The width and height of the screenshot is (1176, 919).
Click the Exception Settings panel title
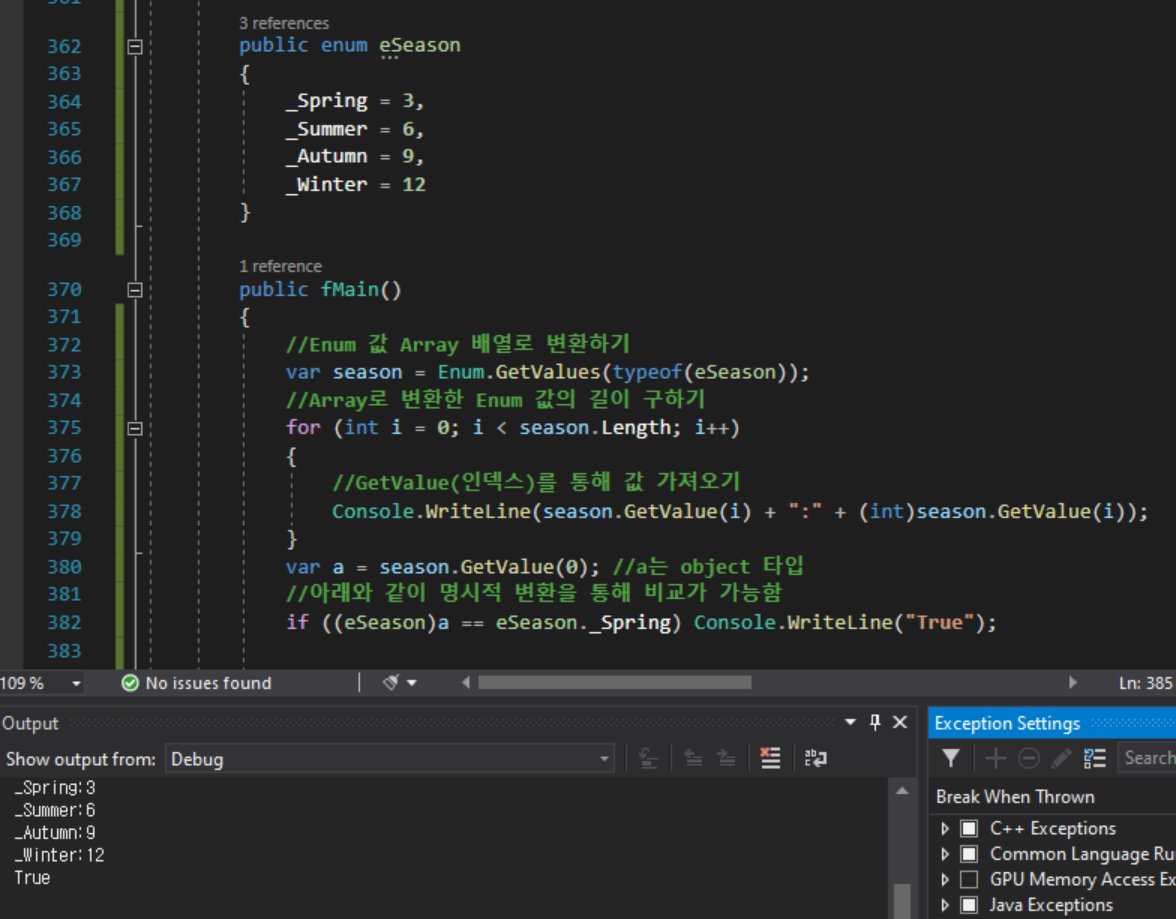(1006, 723)
